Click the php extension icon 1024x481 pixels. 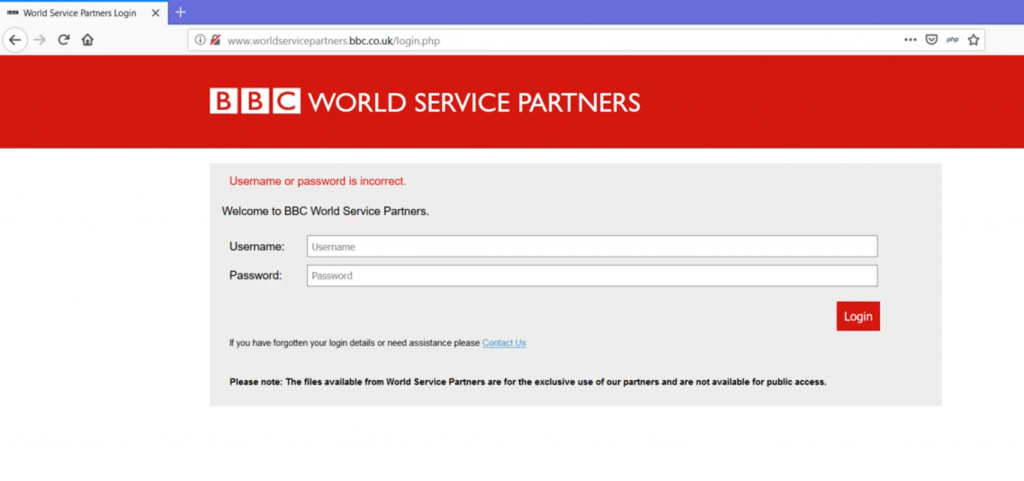pyautogui.click(x=953, y=40)
